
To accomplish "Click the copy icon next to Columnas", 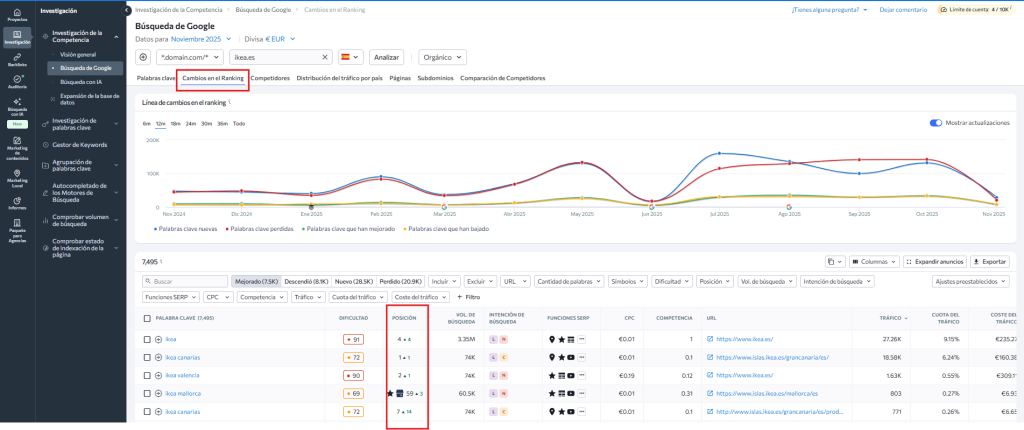I will [831, 261].
